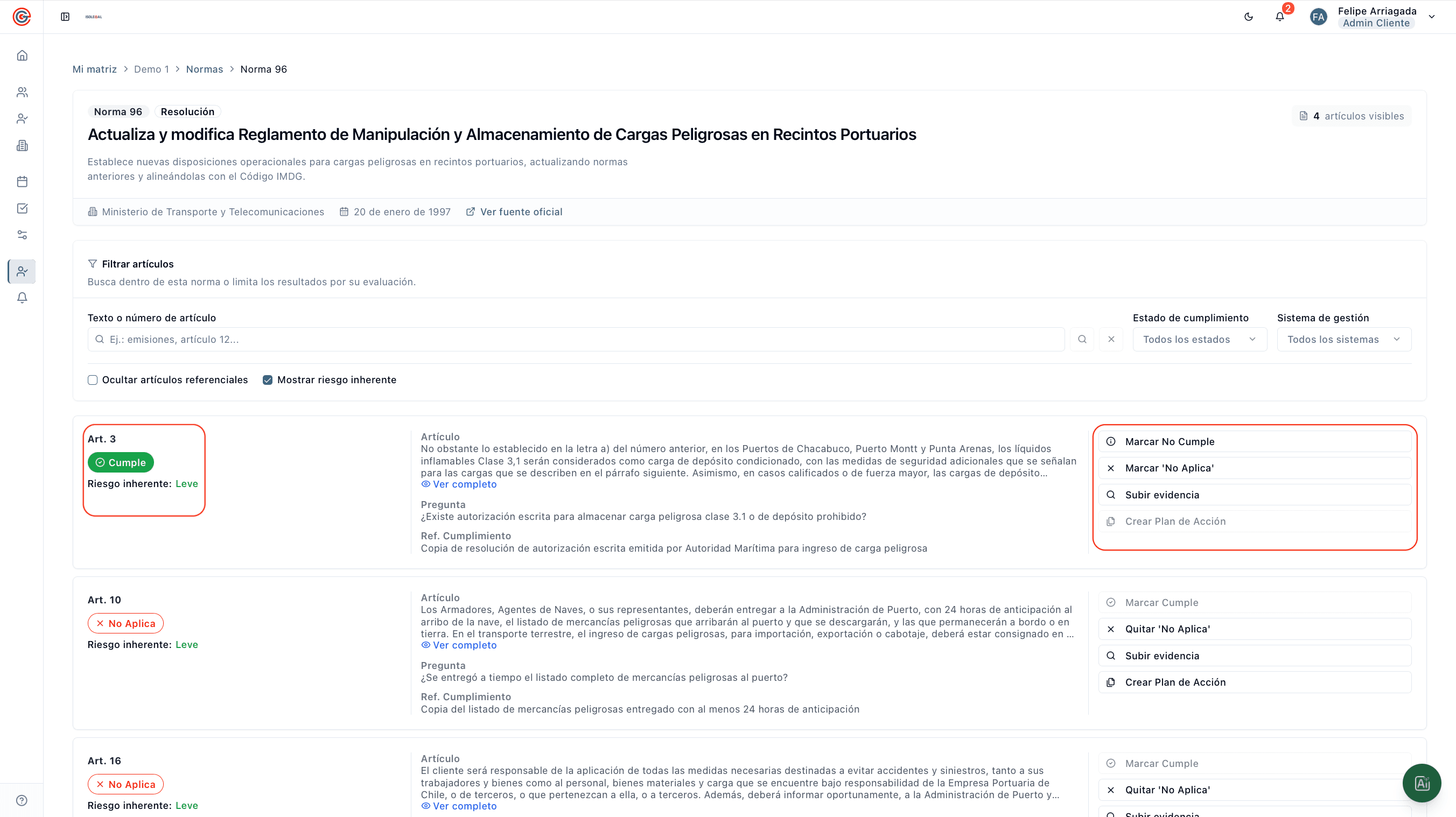Open the calendar icon in sidebar
The image size is (1456, 817).
[22, 181]
